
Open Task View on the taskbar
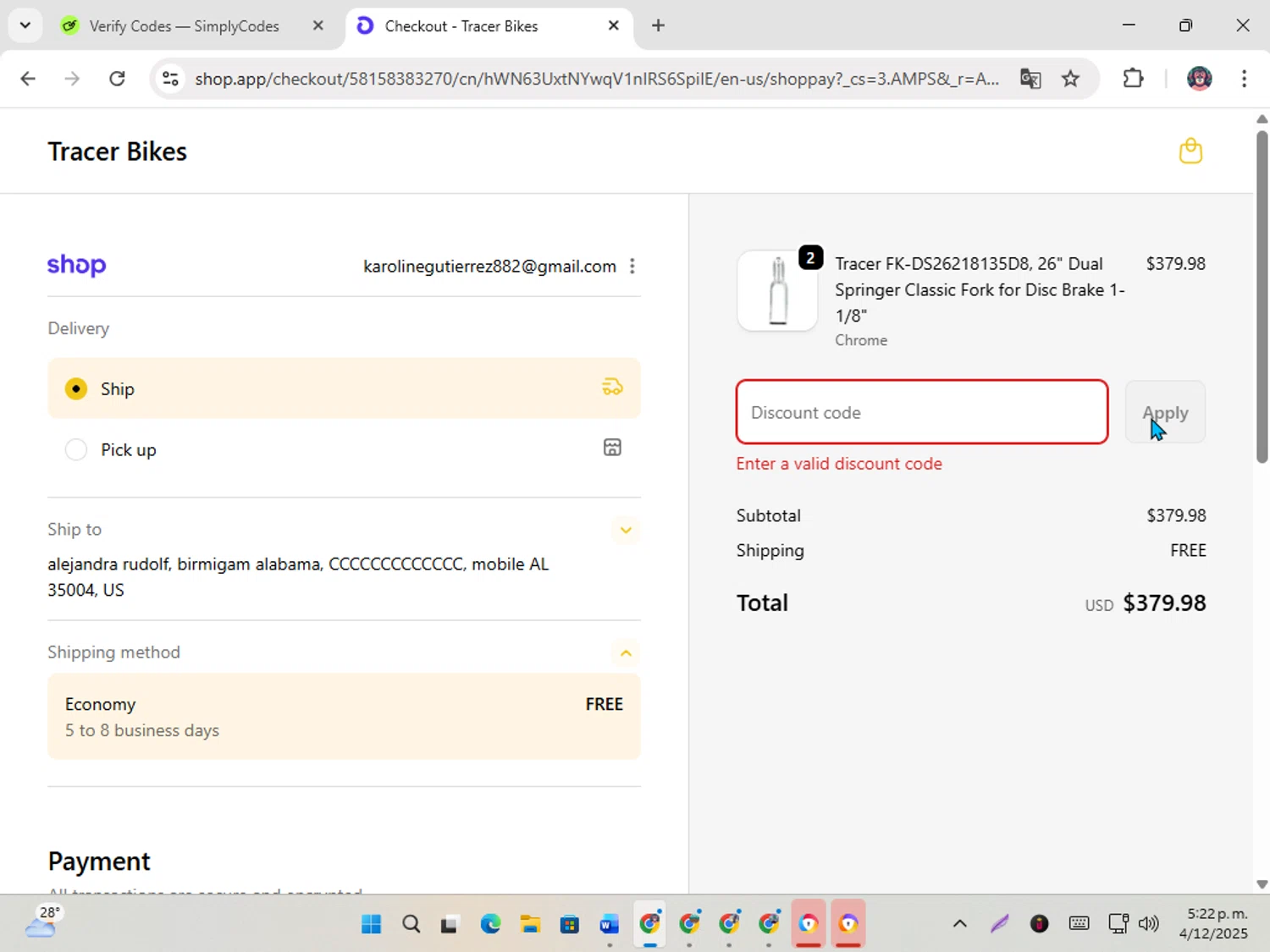click(x=450, y=923)
